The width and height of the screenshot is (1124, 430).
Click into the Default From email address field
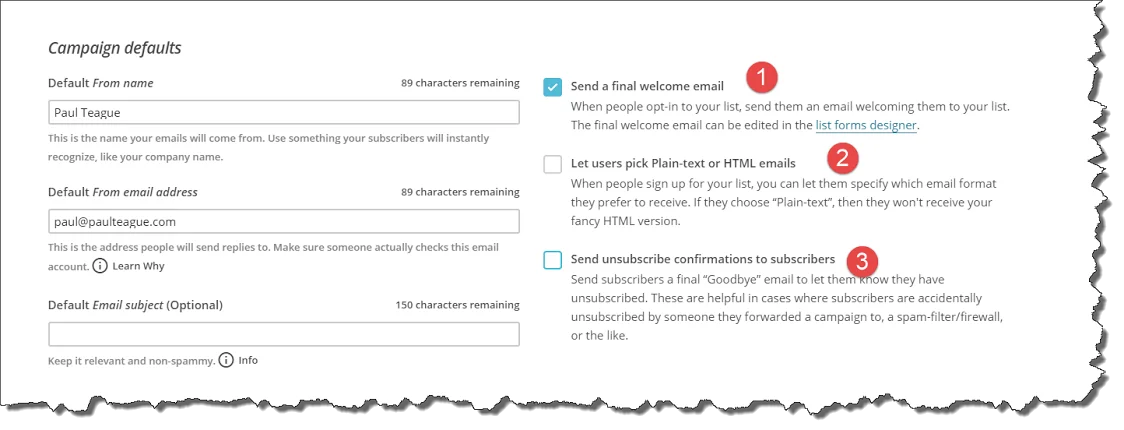283,221
